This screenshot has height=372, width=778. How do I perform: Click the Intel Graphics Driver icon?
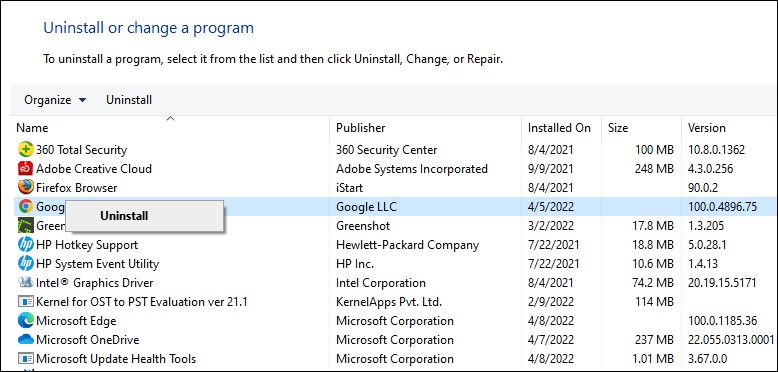point(25,283)
